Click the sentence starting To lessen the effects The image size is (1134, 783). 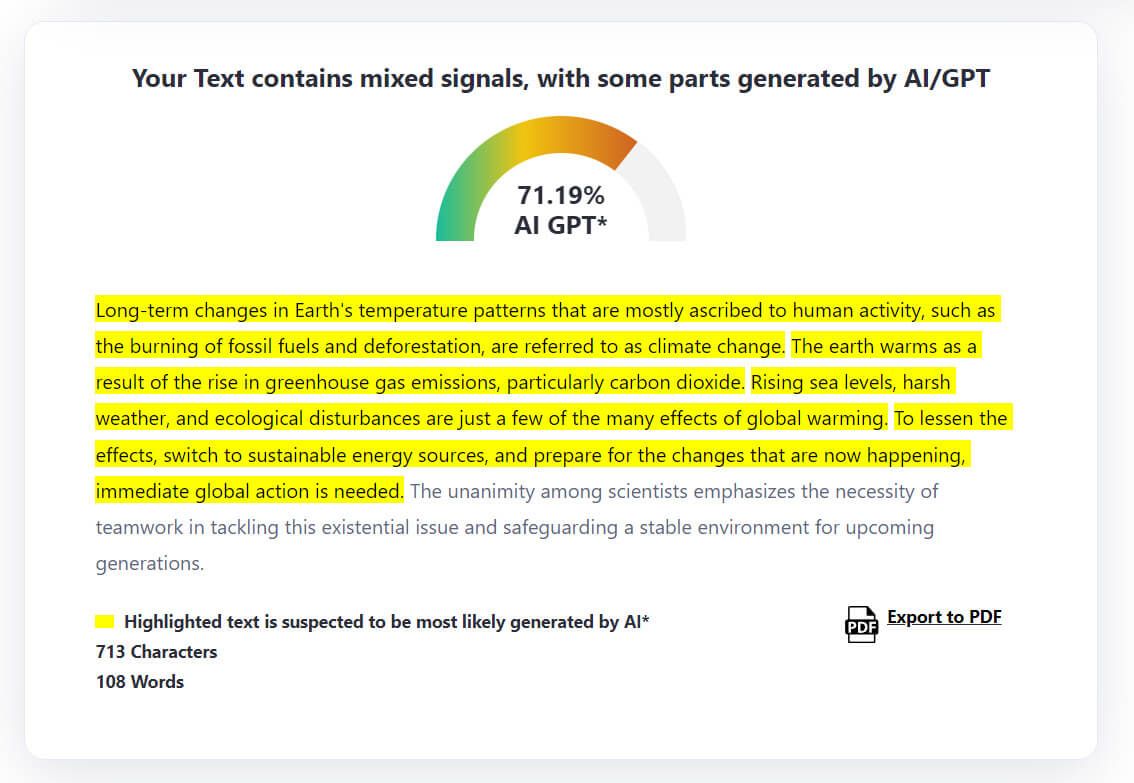click(x=530, y=455)
